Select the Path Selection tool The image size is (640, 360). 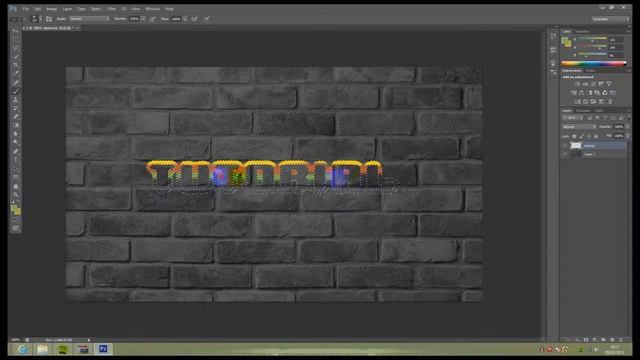[x=16, y=169]
